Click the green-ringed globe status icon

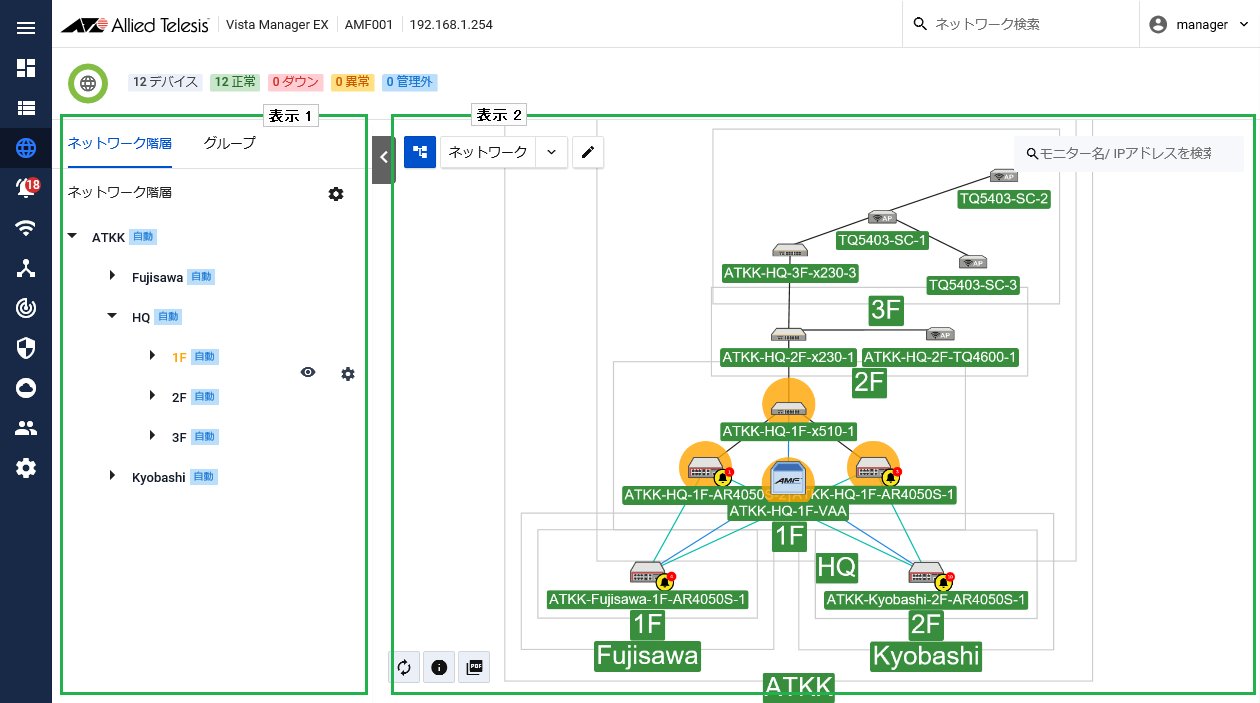(88, 83)
